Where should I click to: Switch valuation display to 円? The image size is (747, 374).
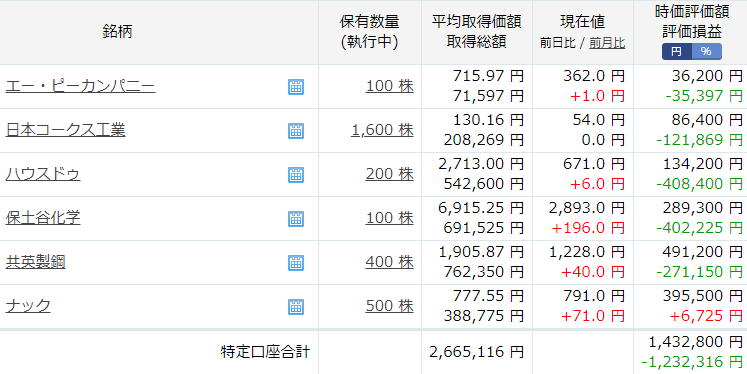tap(676, 51)
